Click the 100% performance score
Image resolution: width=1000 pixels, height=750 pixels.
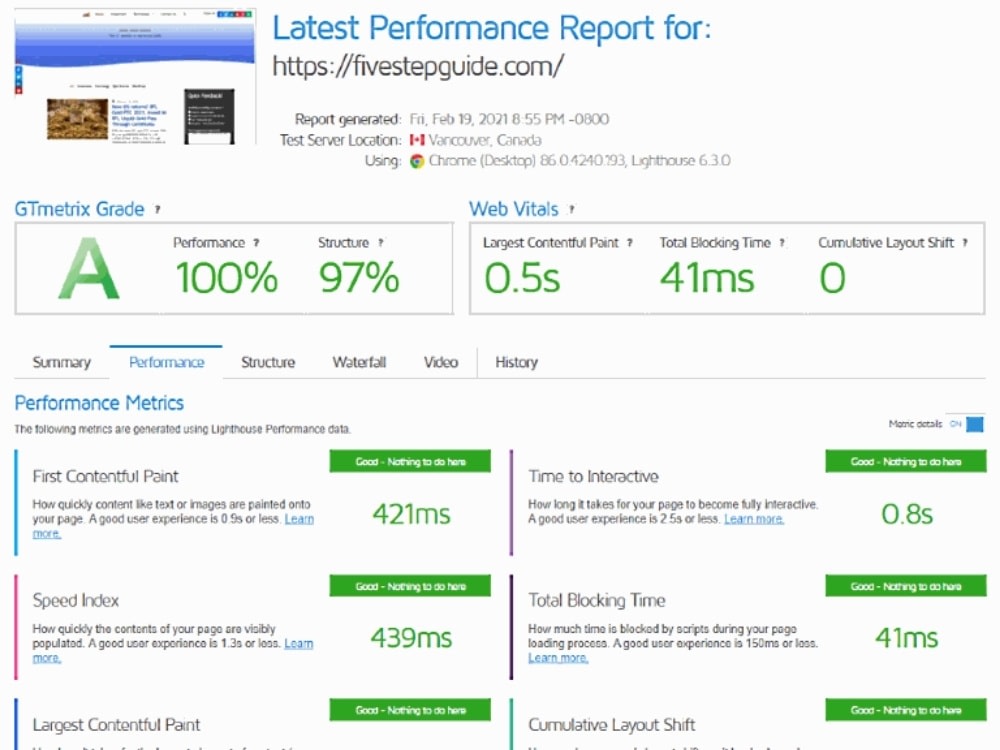[227, 278]
